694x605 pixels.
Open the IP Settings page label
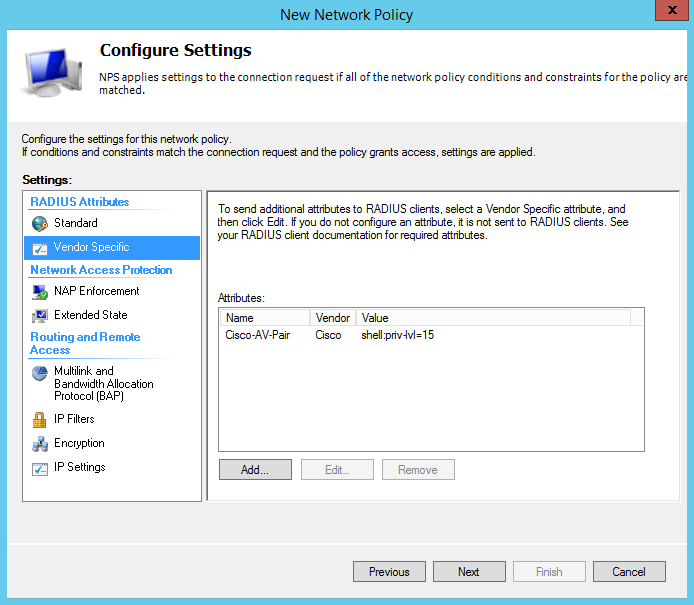pyautogui.click(x=80, y=467)
